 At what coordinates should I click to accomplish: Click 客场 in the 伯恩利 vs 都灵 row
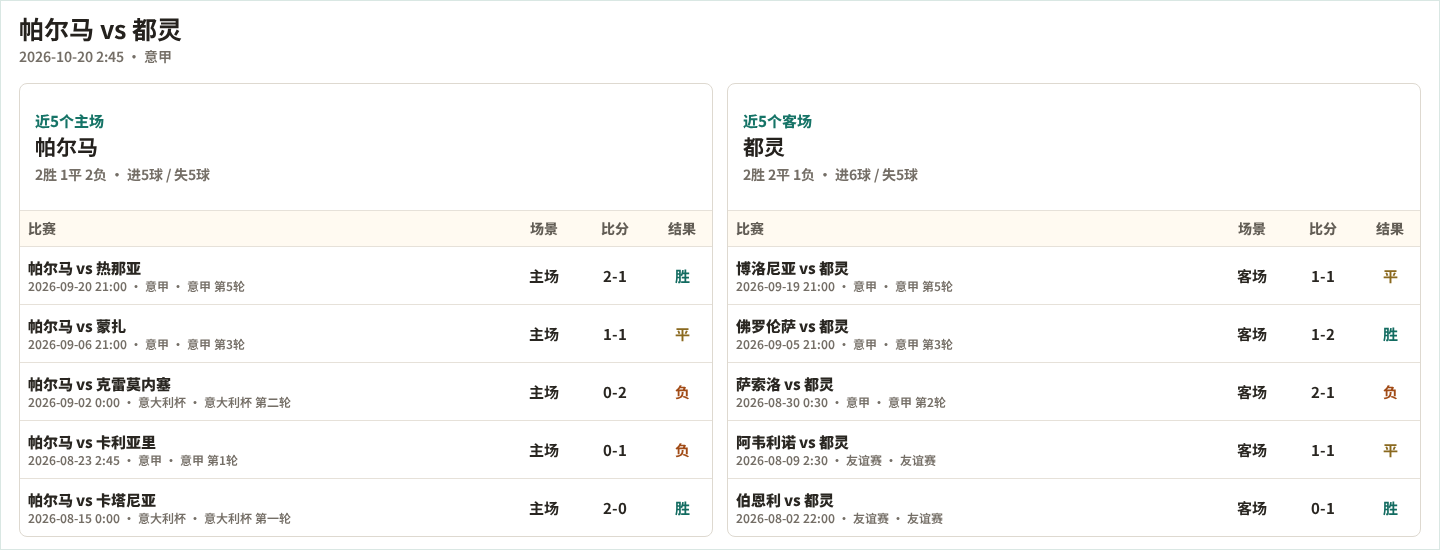click(x=1252, y=508)
